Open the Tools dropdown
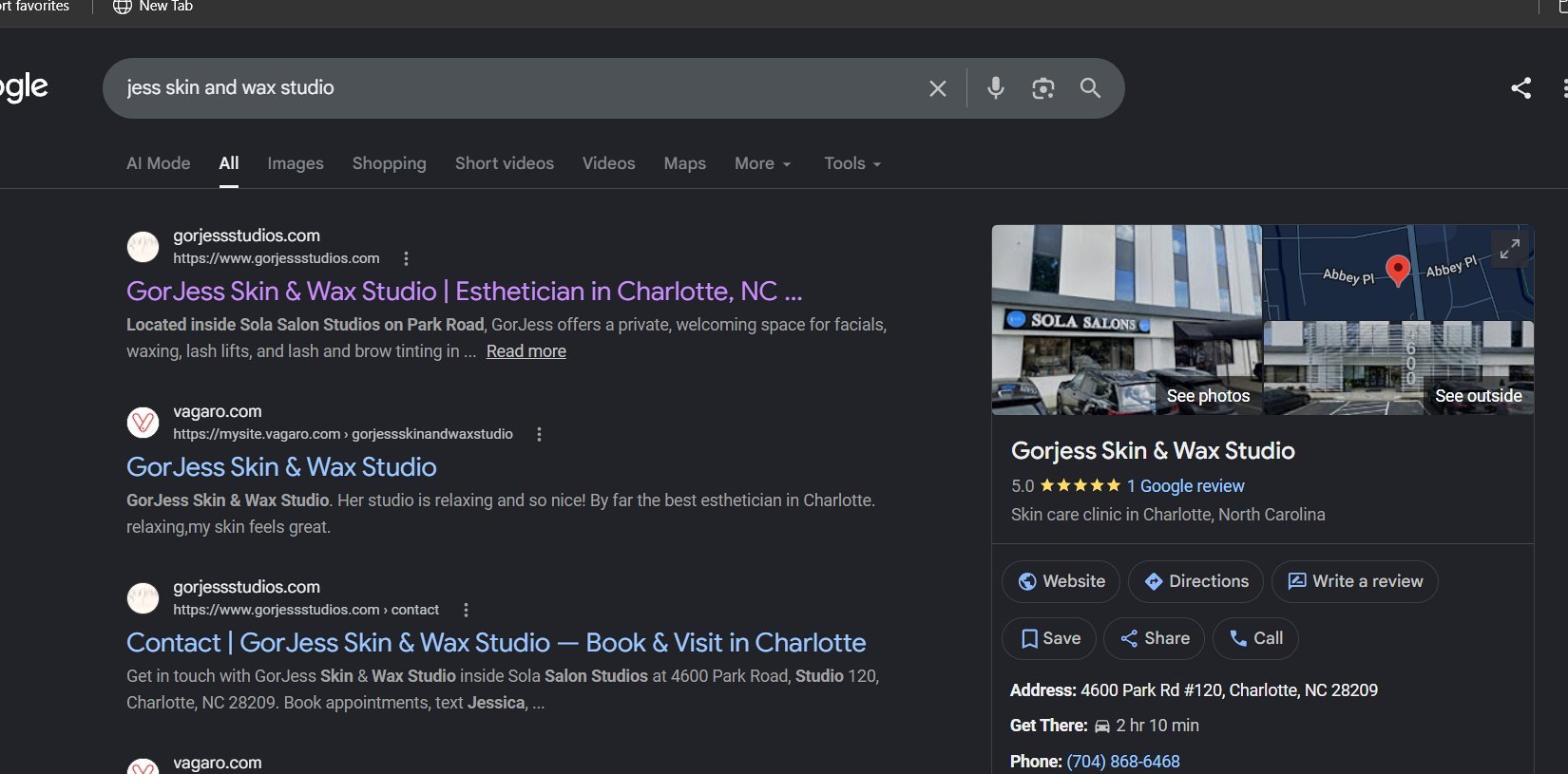This screenshot has width=1568, height=774. click(852, 163)
